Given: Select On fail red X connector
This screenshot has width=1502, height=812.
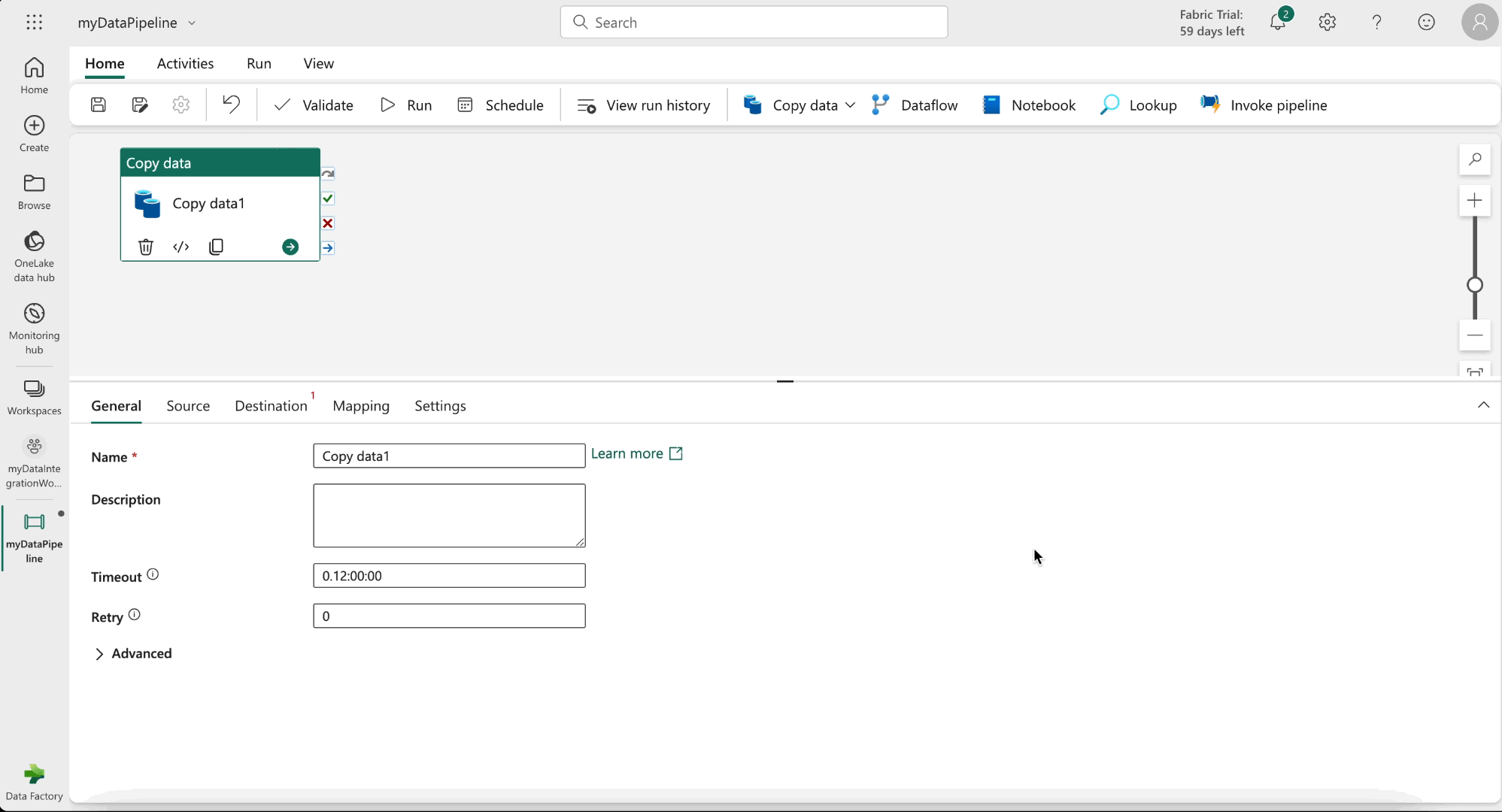Looking at the screenshot, I should point(328,223).
